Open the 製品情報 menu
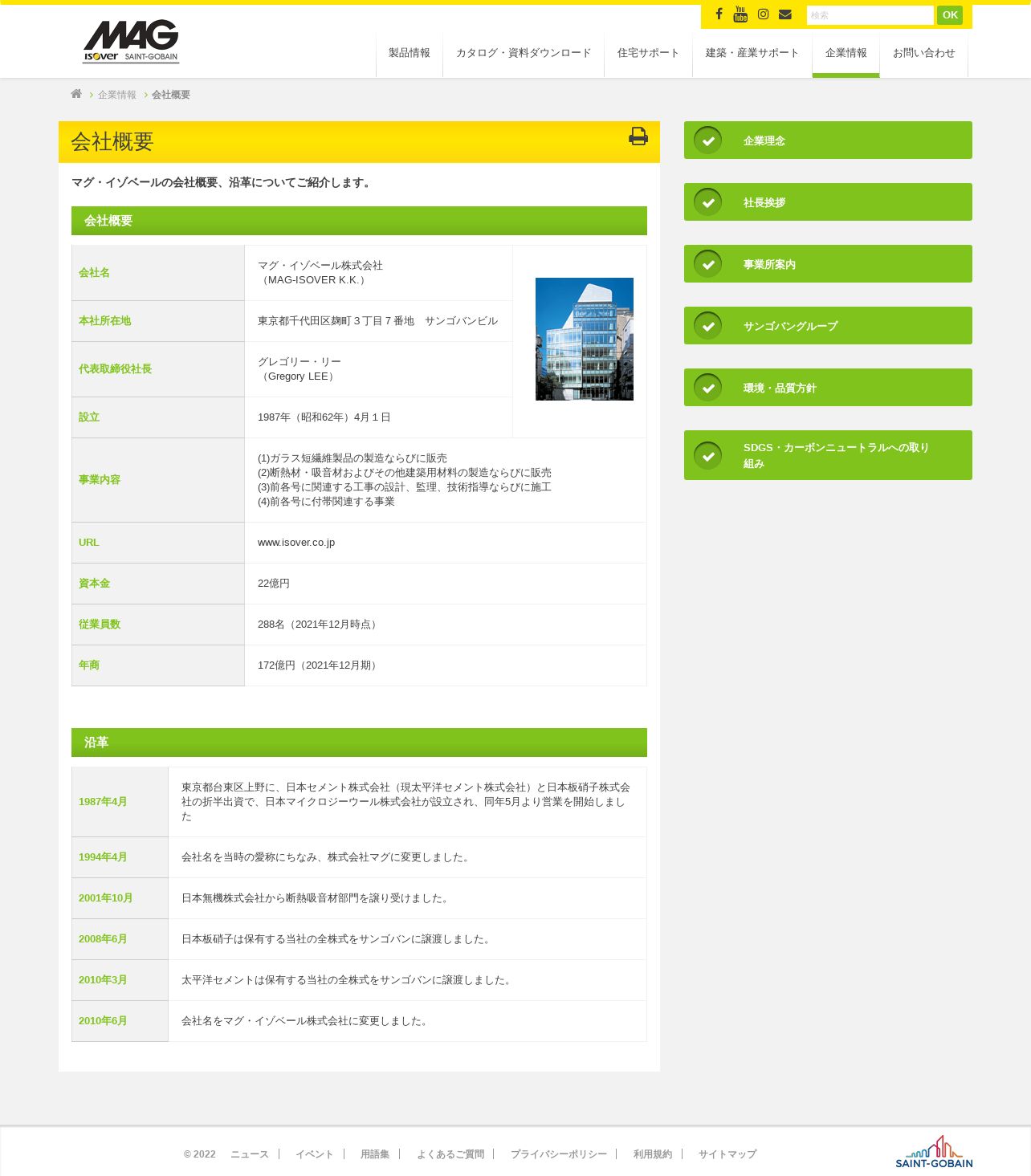1031x1176 pixels. [410, 53]
